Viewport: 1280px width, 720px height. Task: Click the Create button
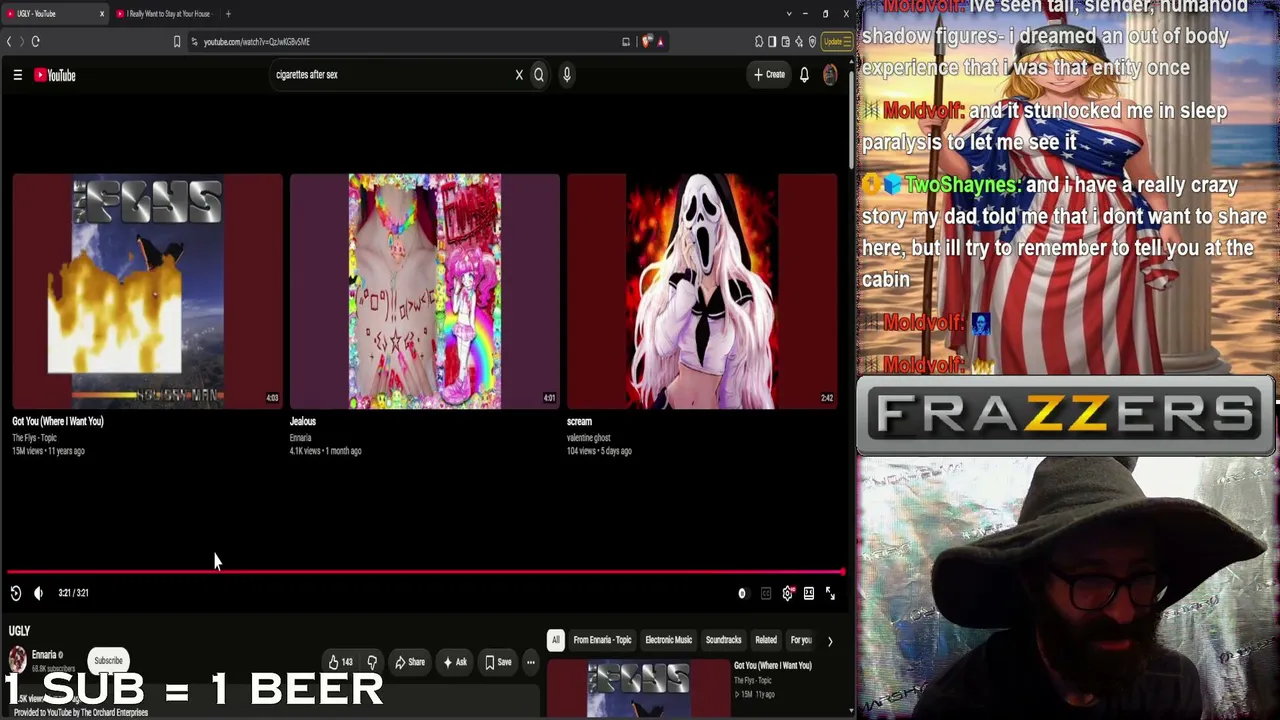769,75
